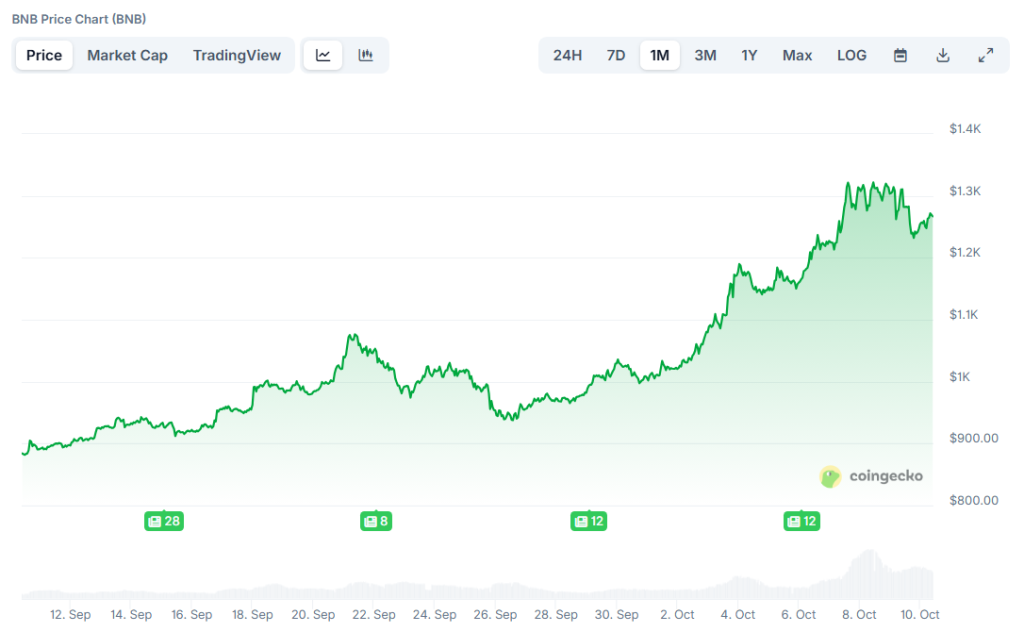Show the 1Y price history
Image resolution: width=1024 pixels, height=632 pixels.
(749, 55)
